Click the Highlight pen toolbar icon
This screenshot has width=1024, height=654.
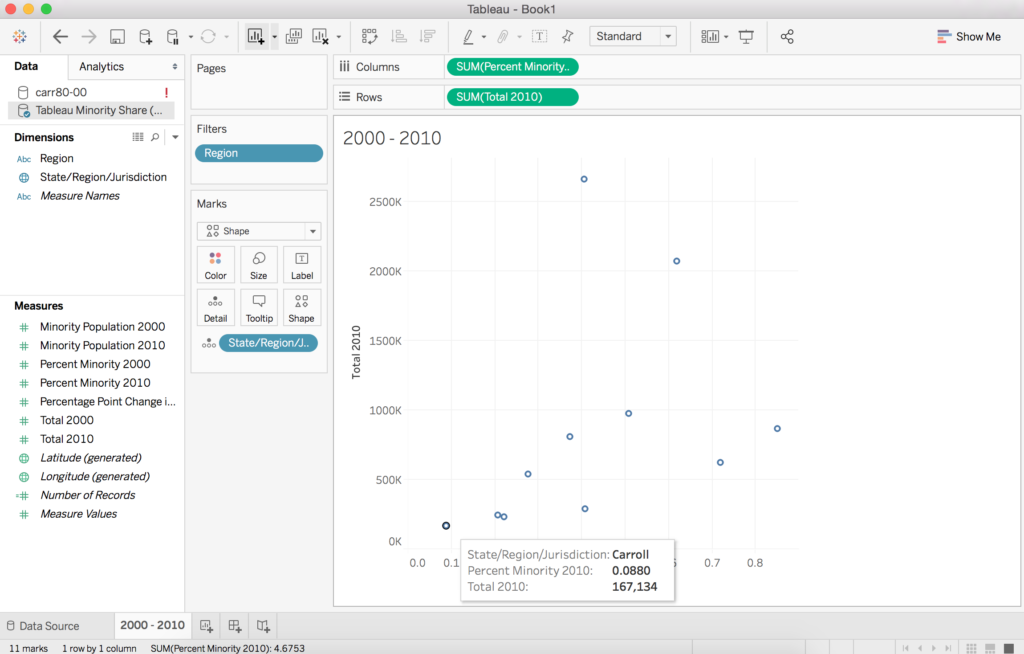(468, 37)
